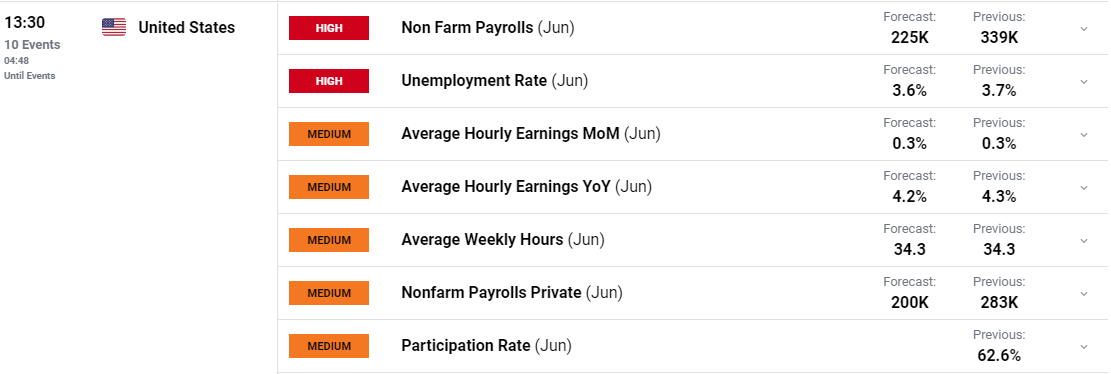Click the 339K previous payrolls value
1111x374 pixels.
tap(999, 38)
